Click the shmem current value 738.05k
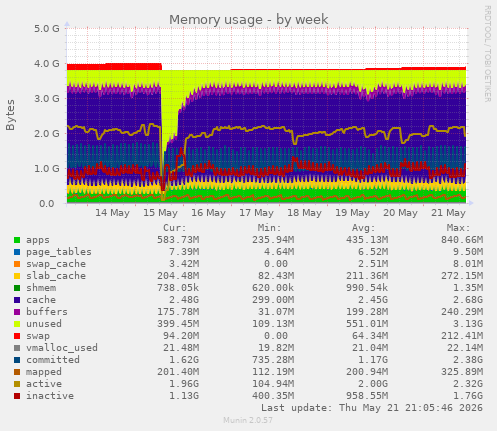 pyautogui.click(x=178, y=288)
